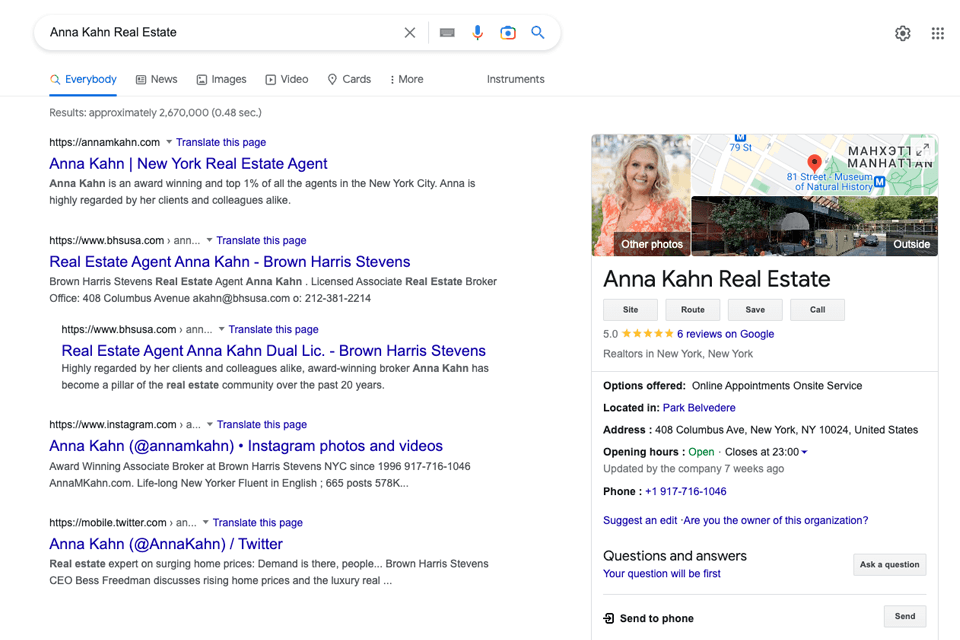
Task: Translate the indented bhsusa.com result page
Action: pos(274,329)
